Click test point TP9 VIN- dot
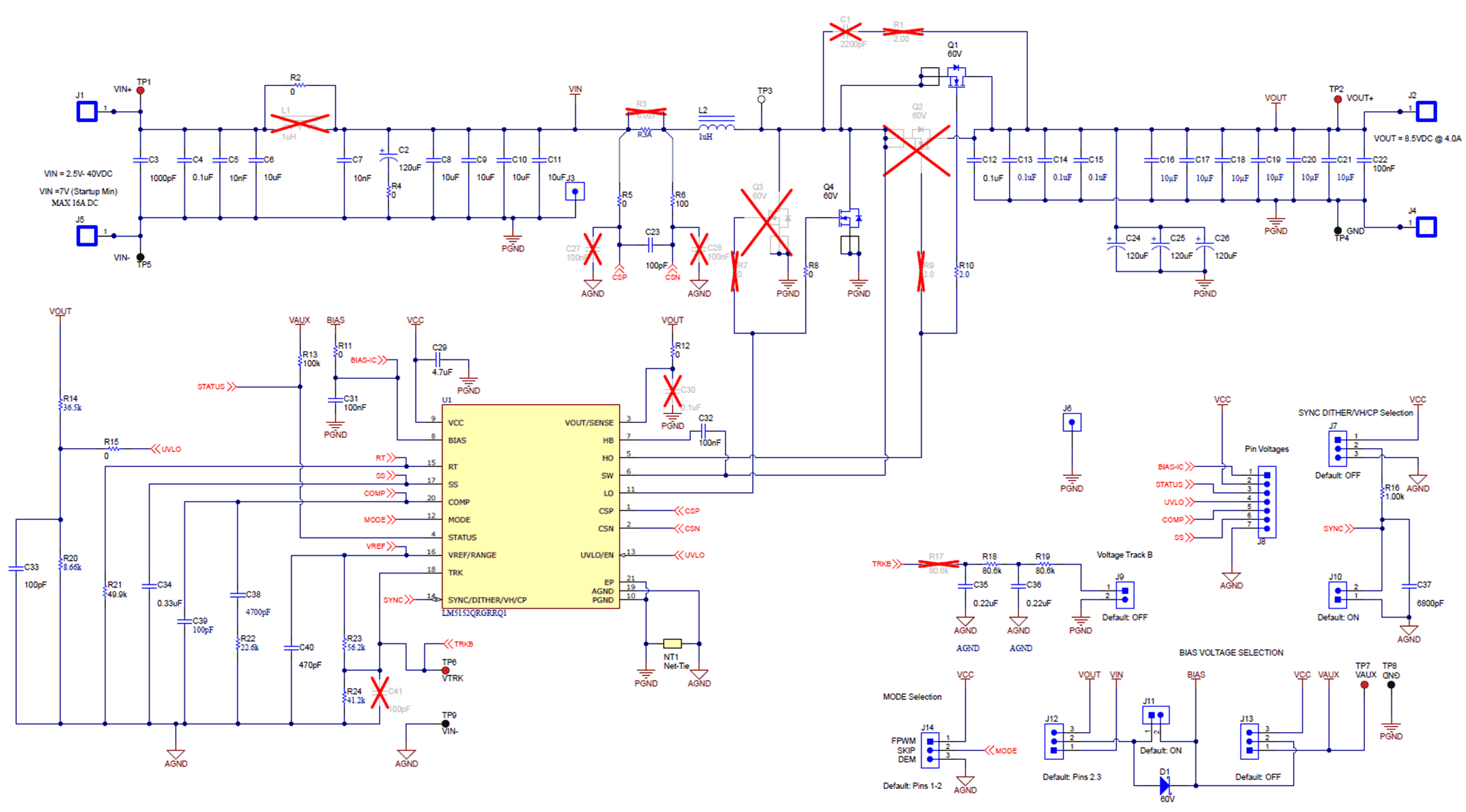The height and width of the screenshot is (812, 1466). [x=445, y=723]
